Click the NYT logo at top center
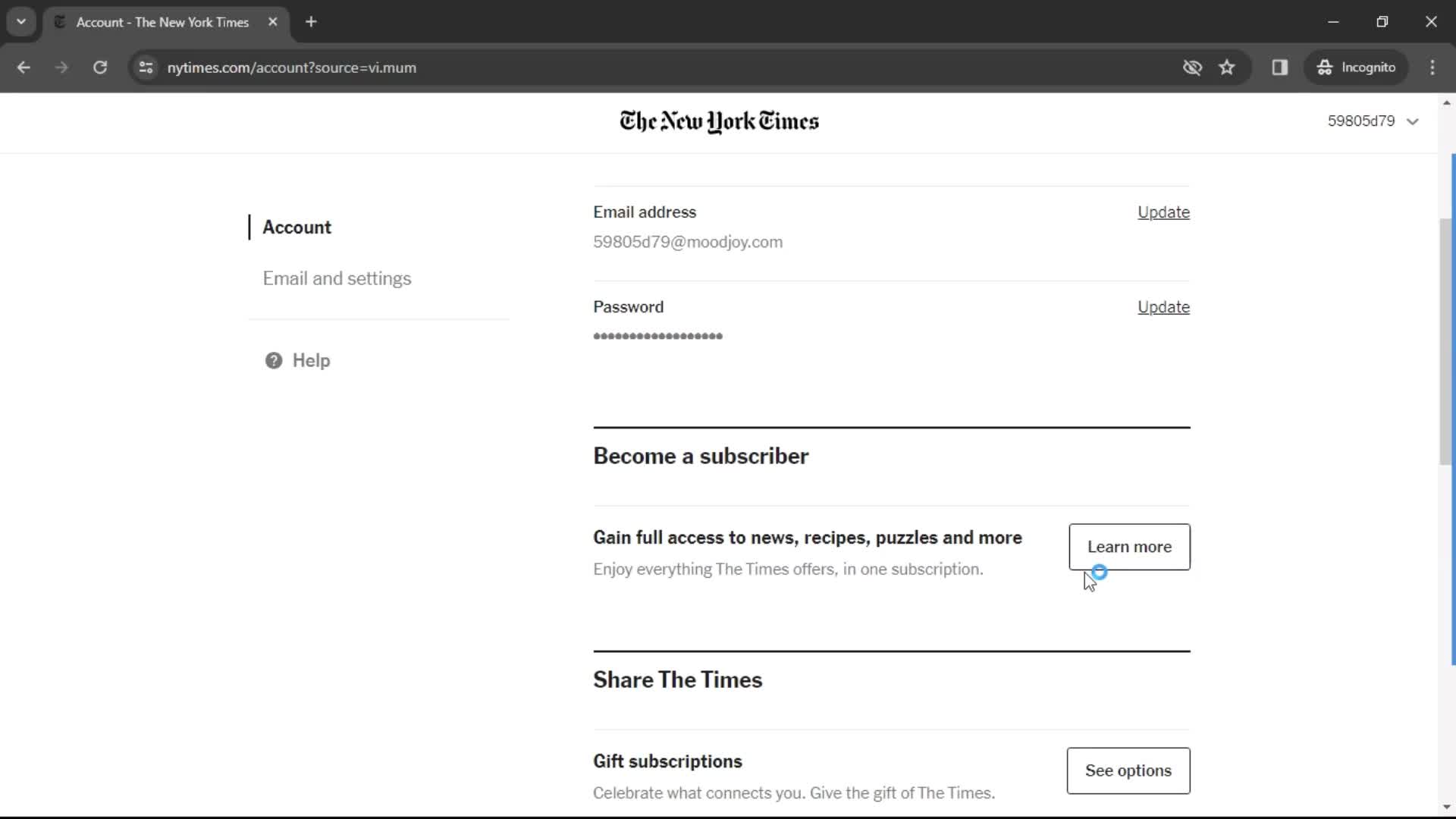 [719, 121]
